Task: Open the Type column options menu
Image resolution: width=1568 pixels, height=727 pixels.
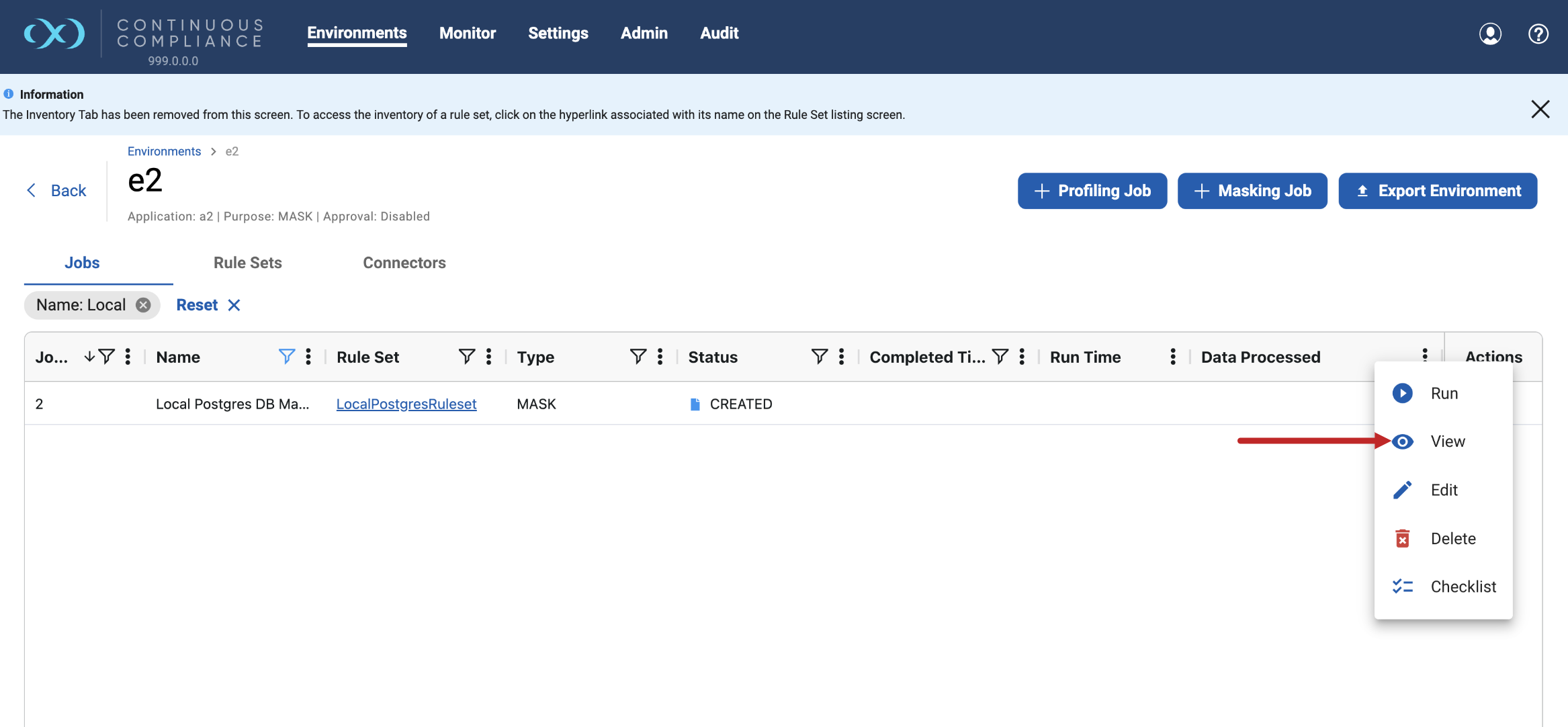Action: click(x=660, y=357)
